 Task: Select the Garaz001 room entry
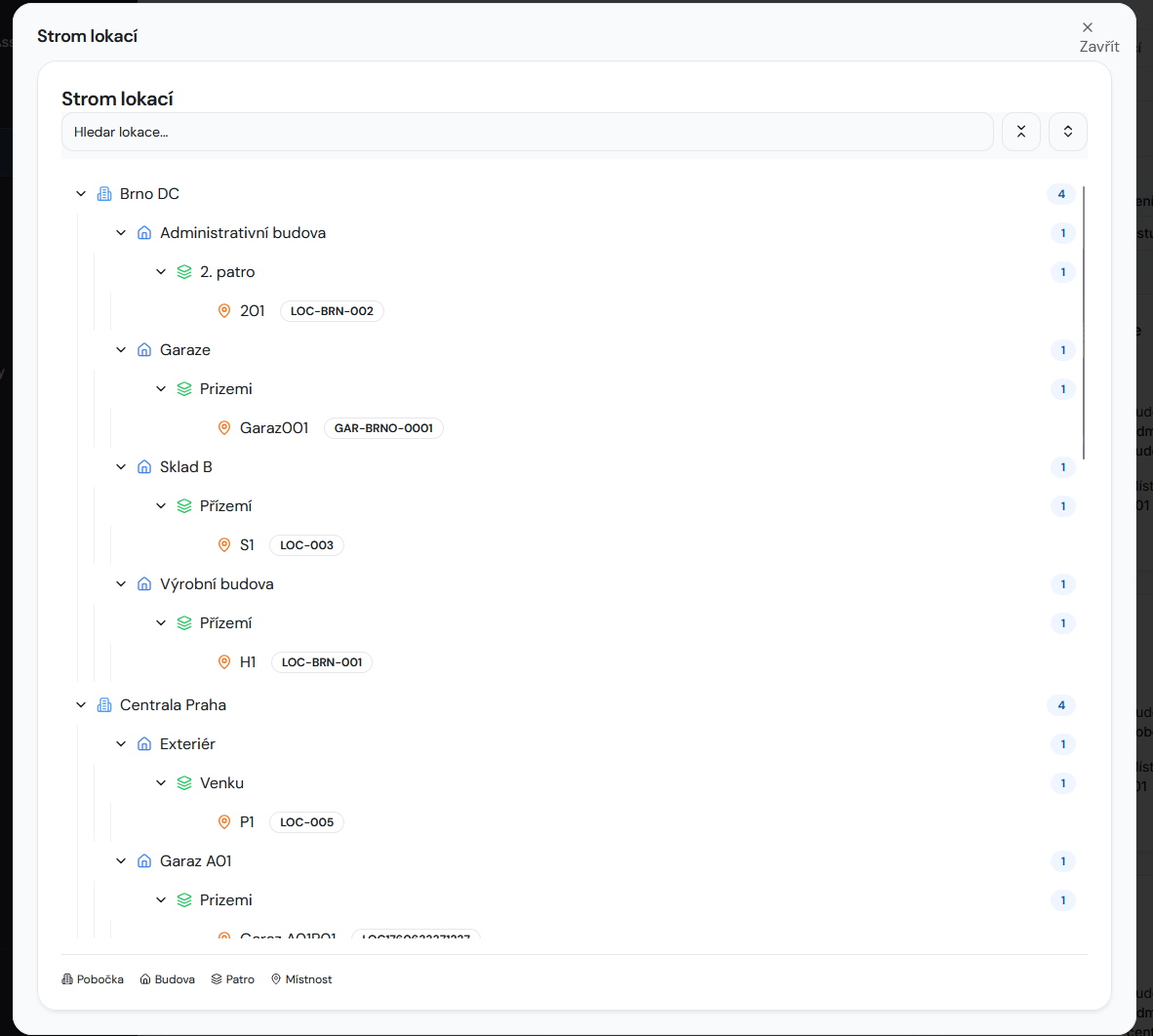click(274, 428)
